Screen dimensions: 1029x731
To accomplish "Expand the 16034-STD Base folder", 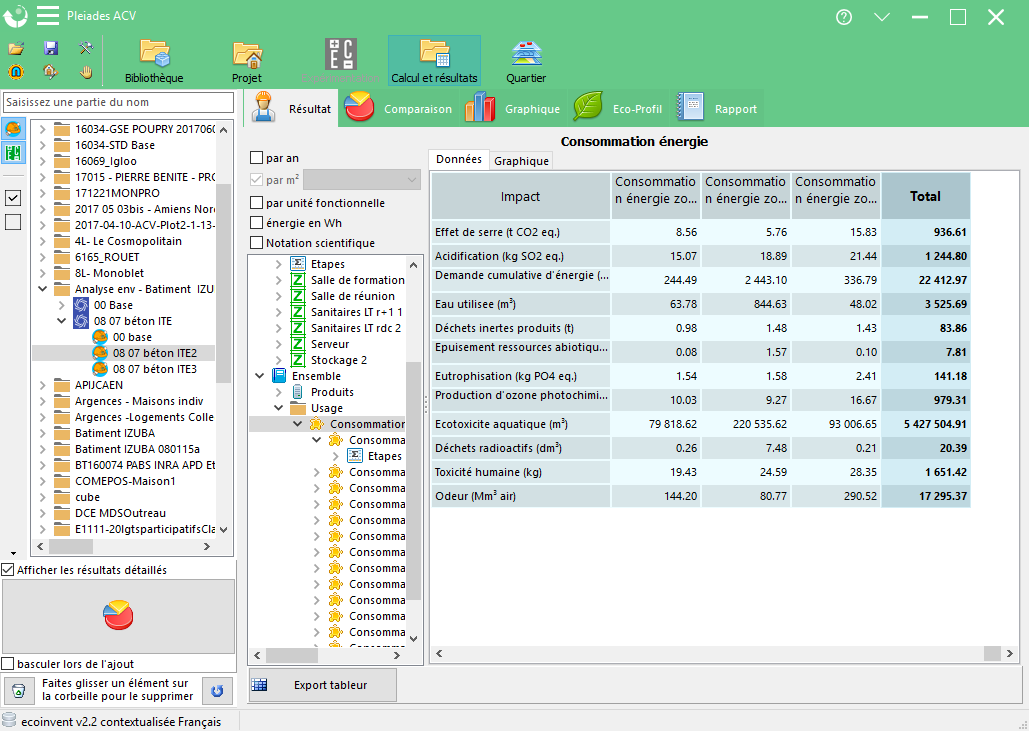I will [43, 145].
